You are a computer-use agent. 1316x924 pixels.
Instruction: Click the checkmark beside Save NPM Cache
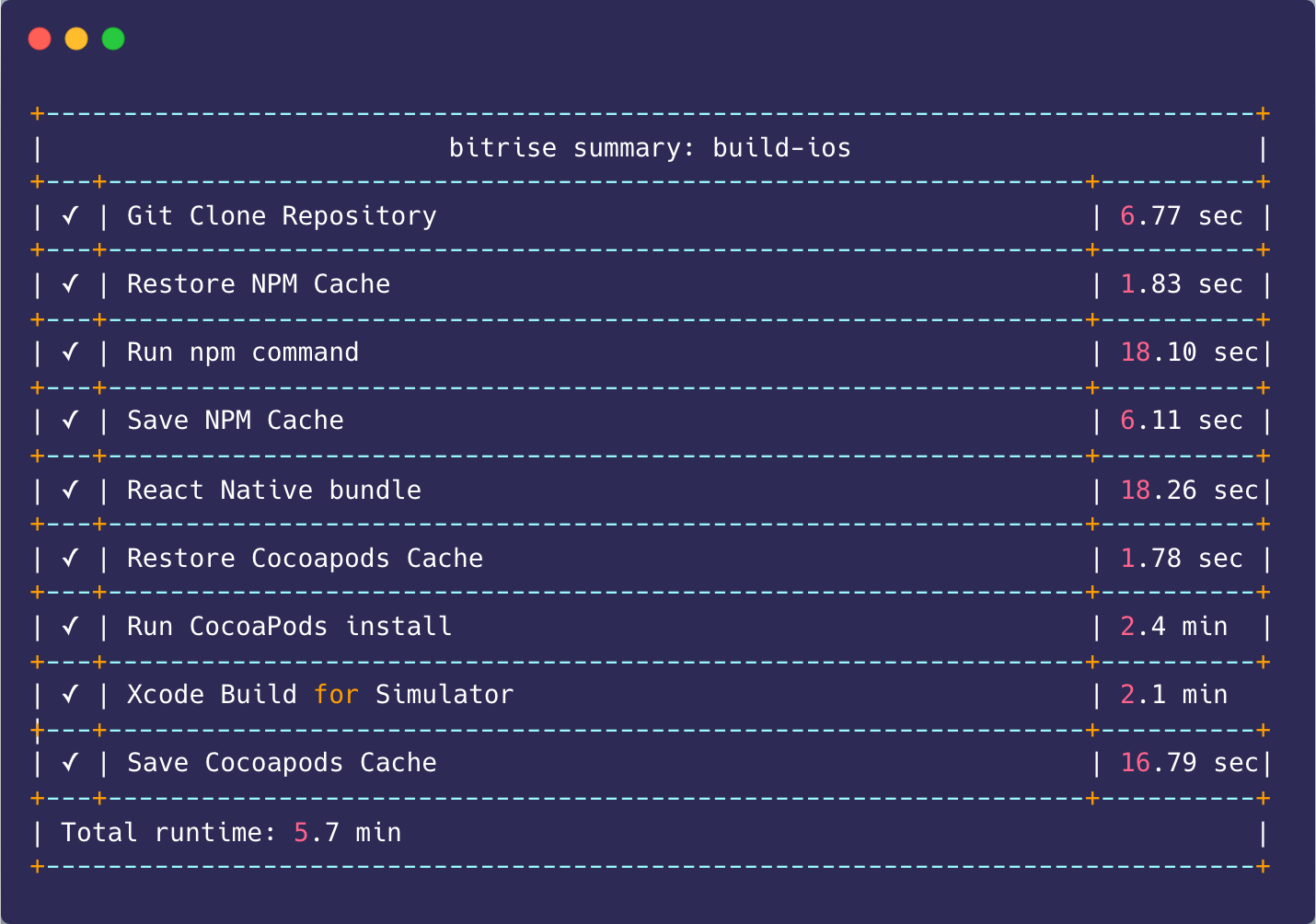tap(71, 420)
